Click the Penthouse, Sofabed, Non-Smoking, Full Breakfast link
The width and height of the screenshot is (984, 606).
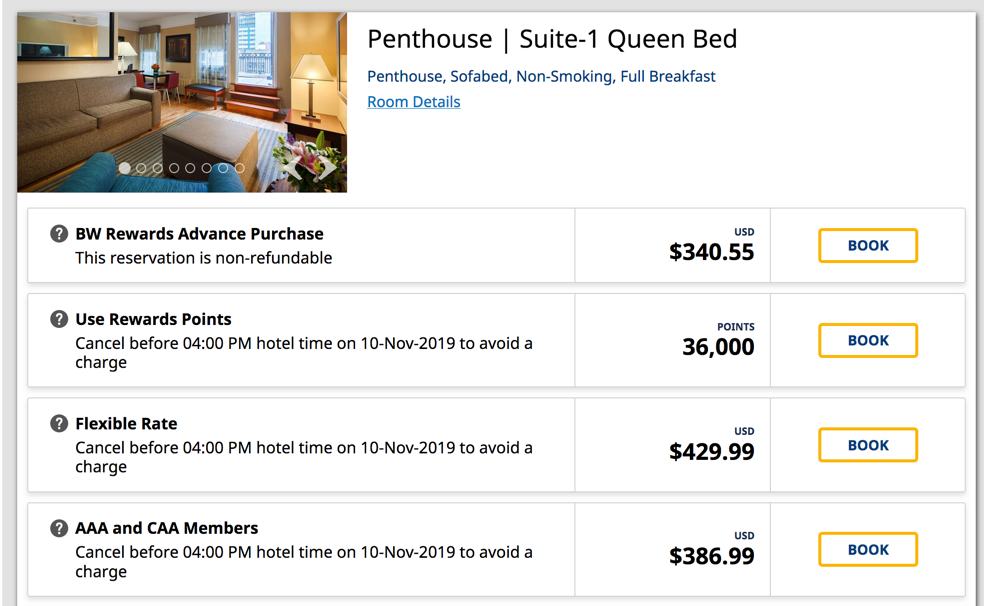[540, 76]
